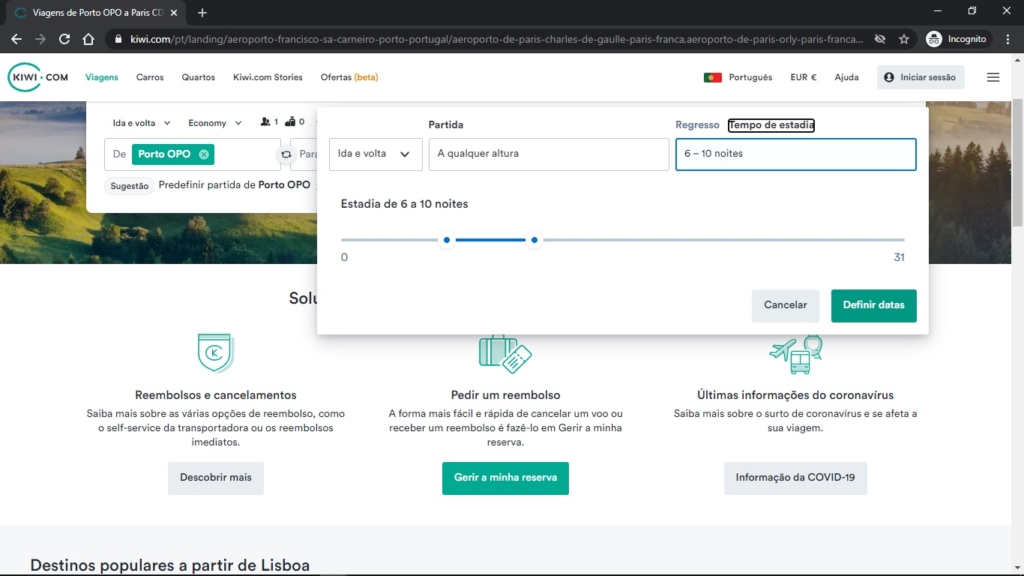Open the EUR € currency selector
1024x576 pixels.
click(803, 77)
